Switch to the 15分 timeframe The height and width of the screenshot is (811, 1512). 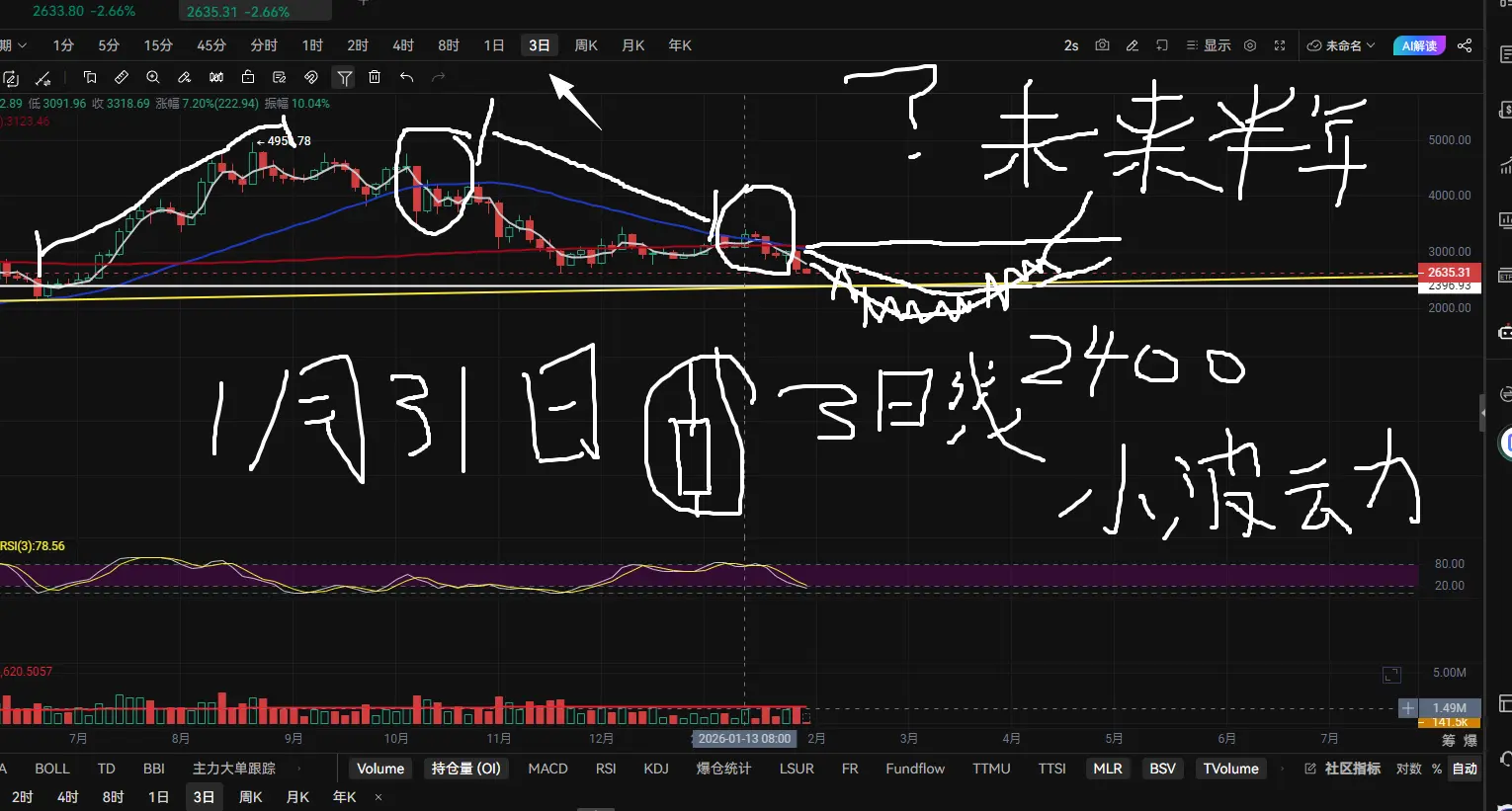pyautogui.click(x=158, y=45)
